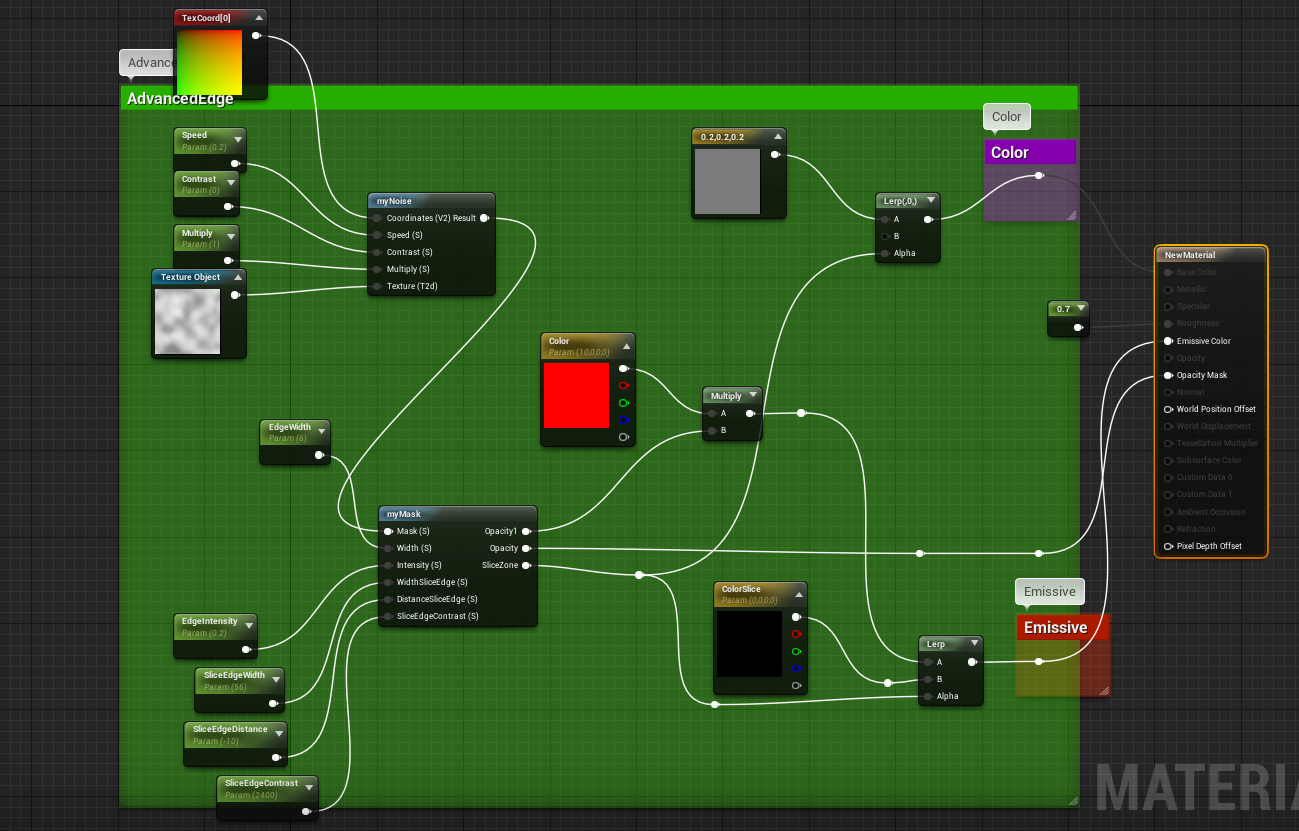Expand the Speed parameter node arrow
This screenshot has height=831, width=1299.
coord(237,140)
